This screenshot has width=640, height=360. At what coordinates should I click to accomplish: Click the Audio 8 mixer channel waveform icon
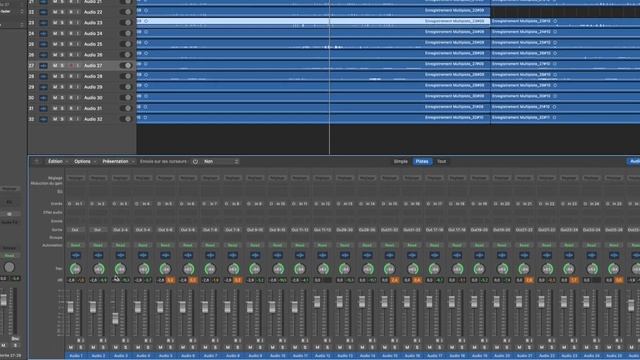click(x=233, y=256)
